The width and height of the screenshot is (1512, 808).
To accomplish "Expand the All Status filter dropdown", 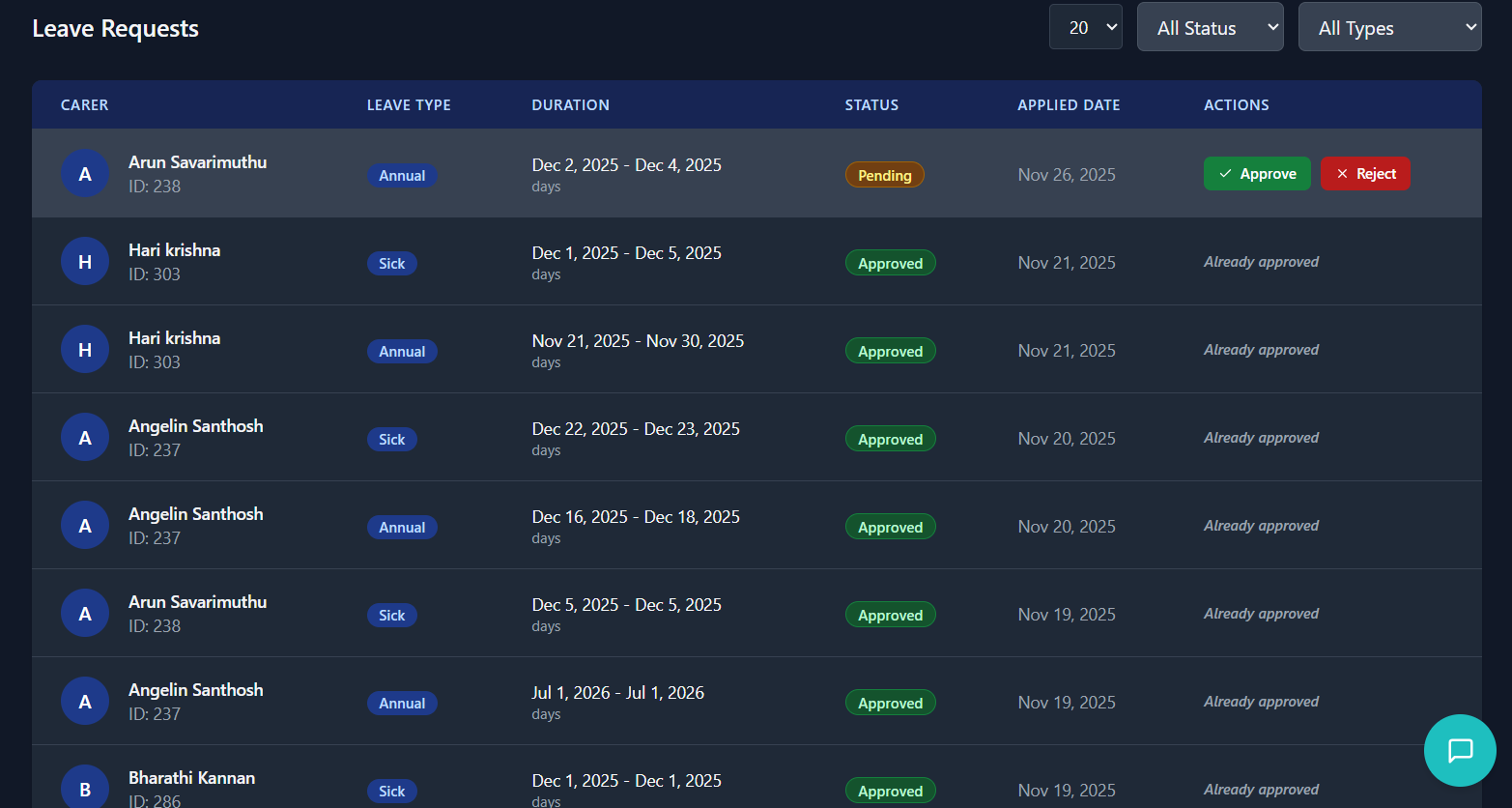I will pos(1210,27).
